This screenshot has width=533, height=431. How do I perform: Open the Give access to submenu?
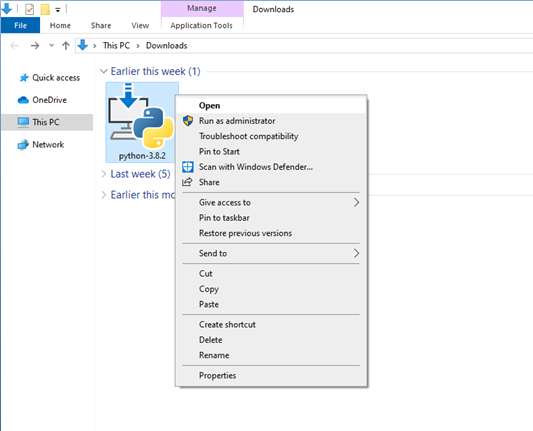pyautogui.click(x=271, y=202)
